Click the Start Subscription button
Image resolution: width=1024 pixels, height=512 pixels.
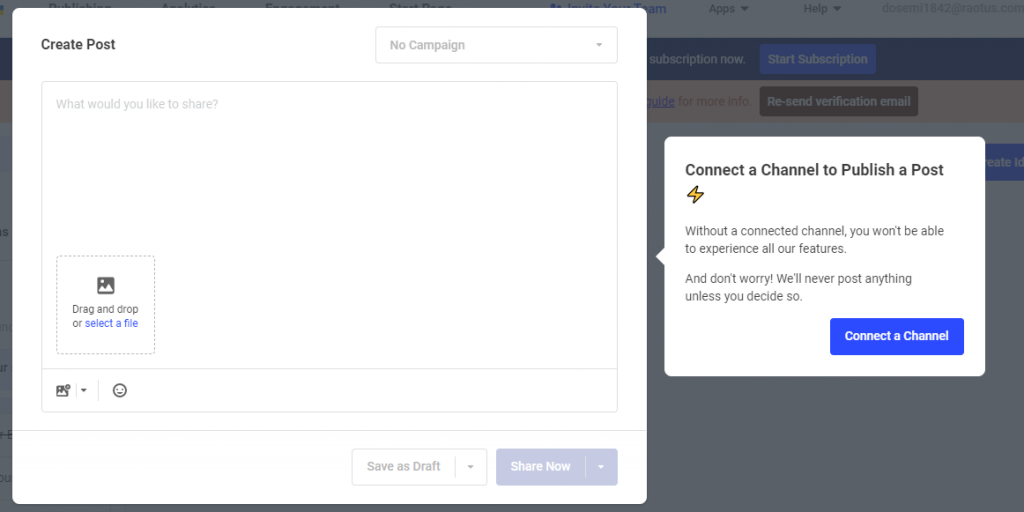pos(817,59)
